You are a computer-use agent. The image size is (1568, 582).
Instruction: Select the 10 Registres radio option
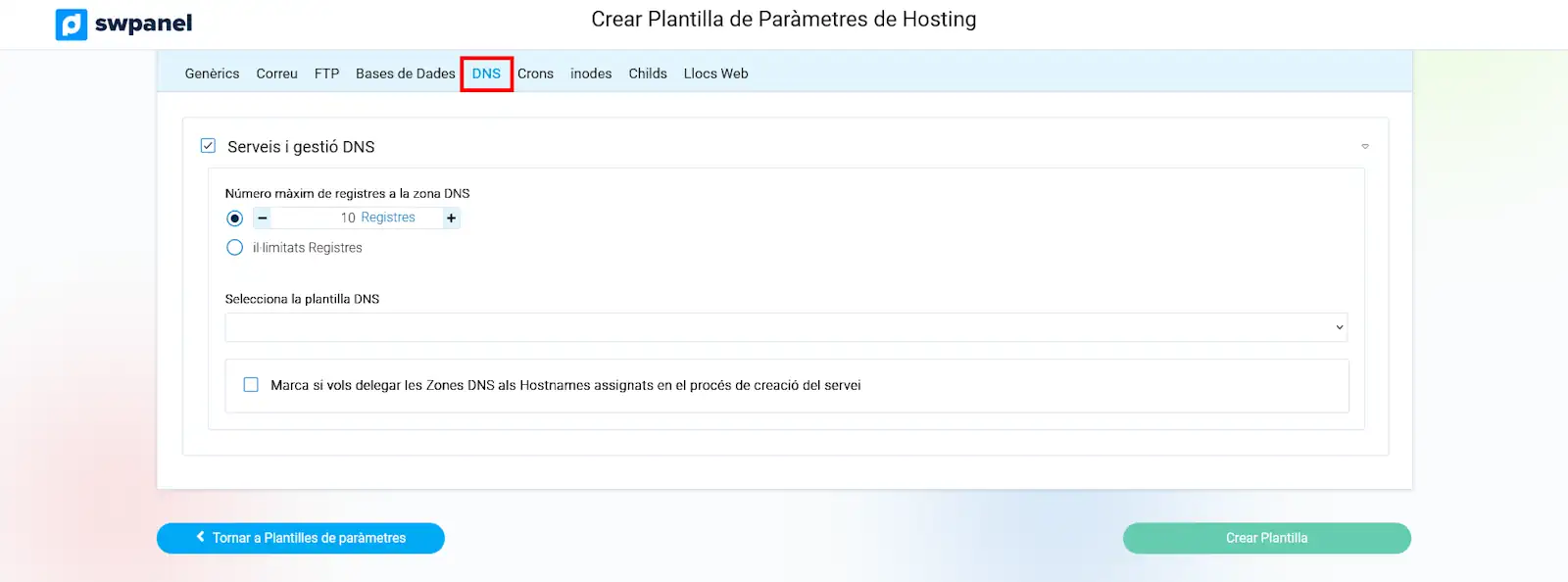point(234,218)
